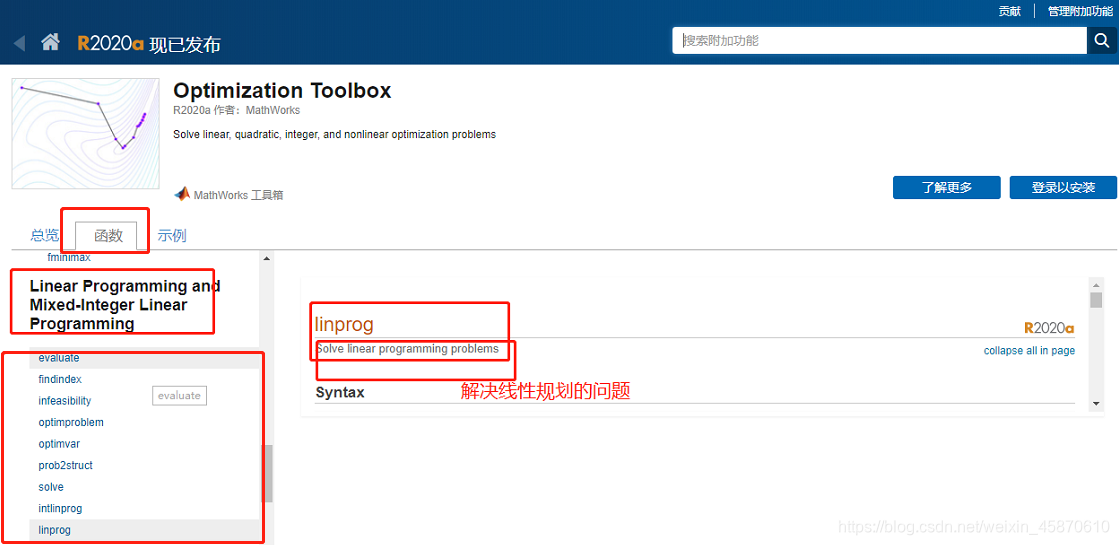
Task: Click 'Solve linear programming problems' description
Action: coord(407,349)
